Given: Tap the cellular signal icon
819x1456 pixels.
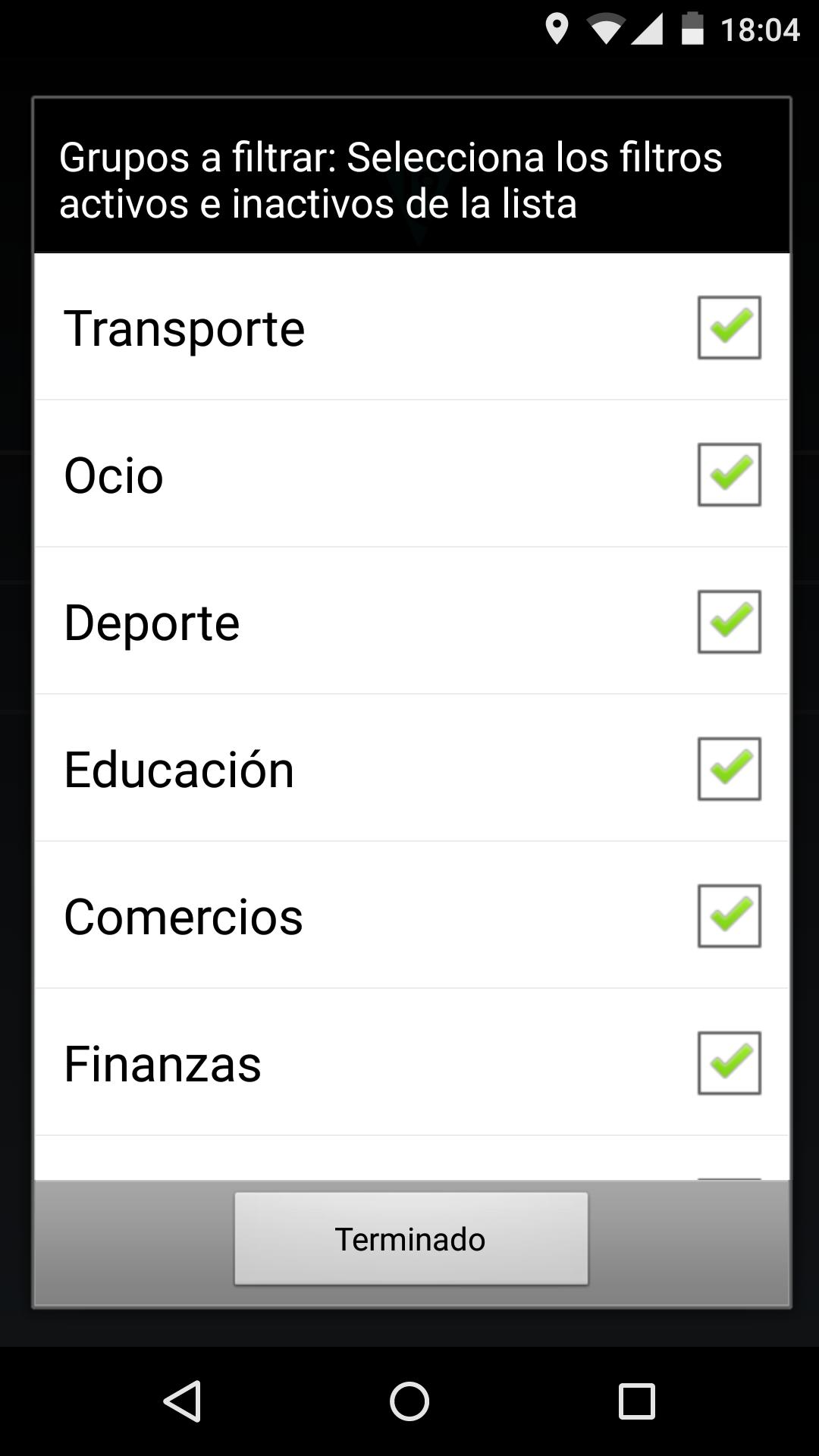Looking at the screenshot, I should coord(647,30).
